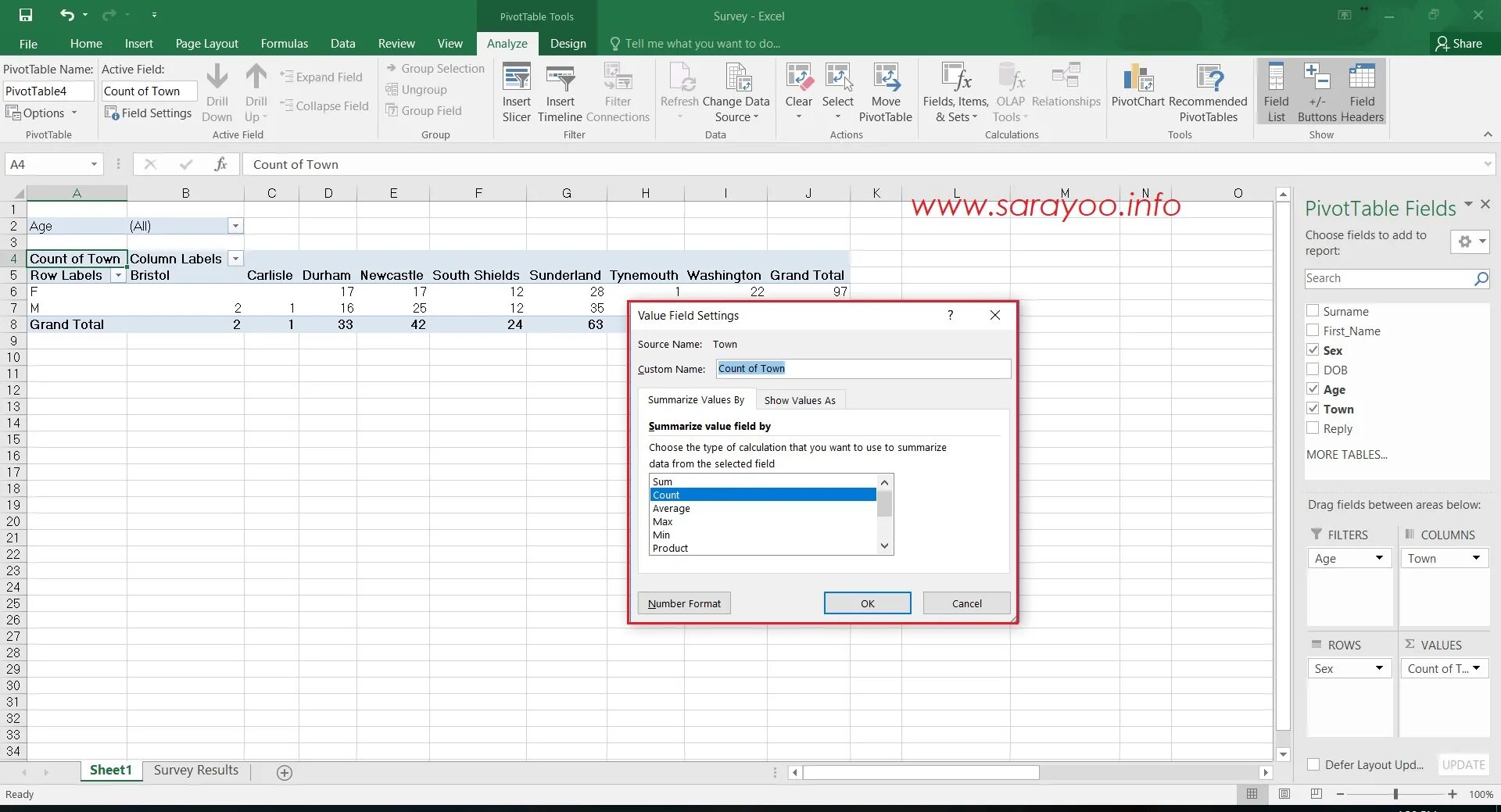Switch to the Formulas ribbon tab
The width and height of the screenshot is (1501, 812).
click(x=285, y=44)
